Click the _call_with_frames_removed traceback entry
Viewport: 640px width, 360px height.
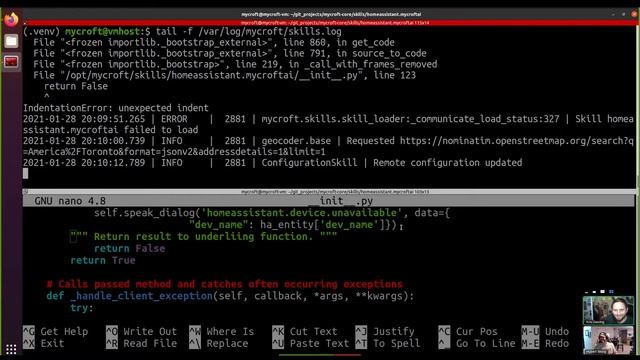coord(235,64)
